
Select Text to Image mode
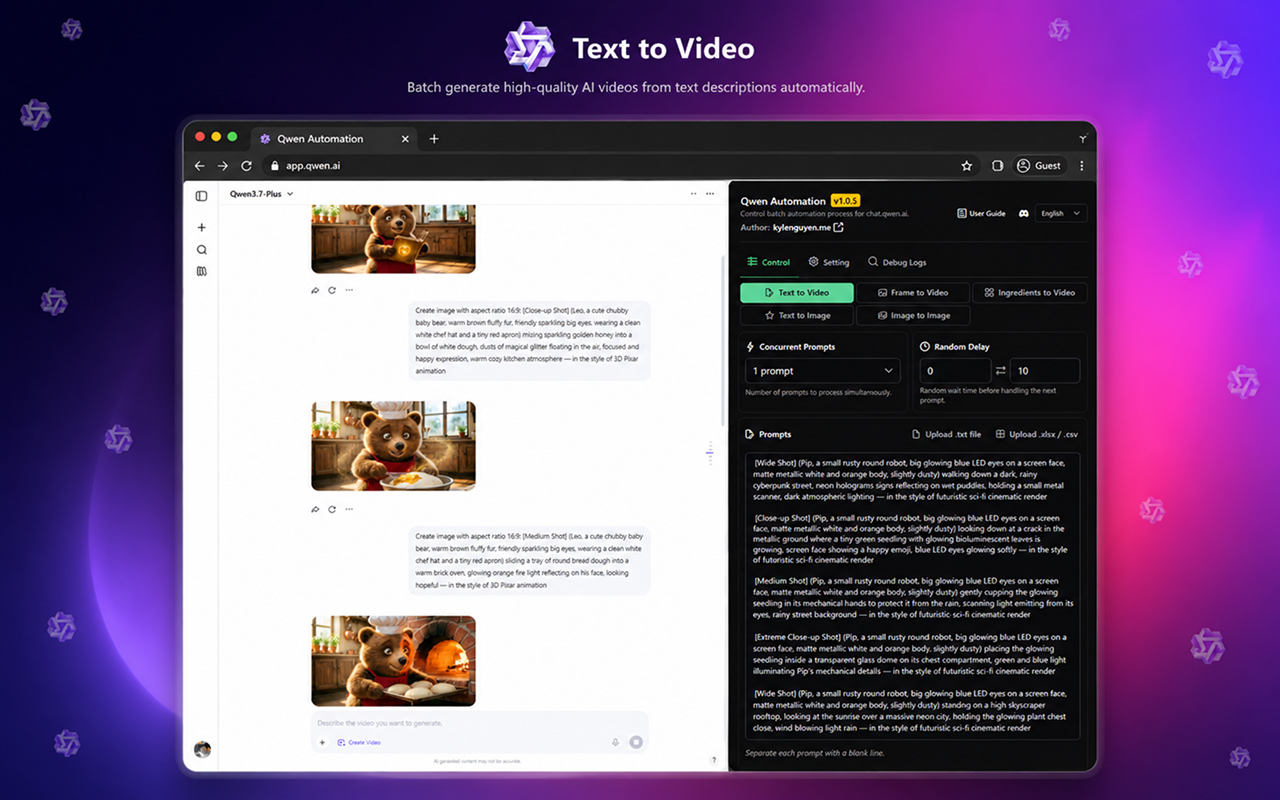797,315
